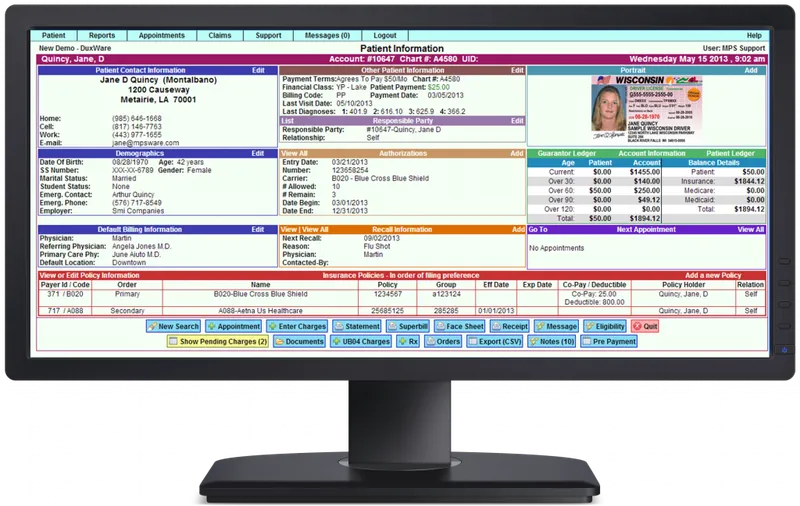Click the red Quit button
The height and width of the screenshot is (506, 800).
pyautogui.click(x=645, y=326)
